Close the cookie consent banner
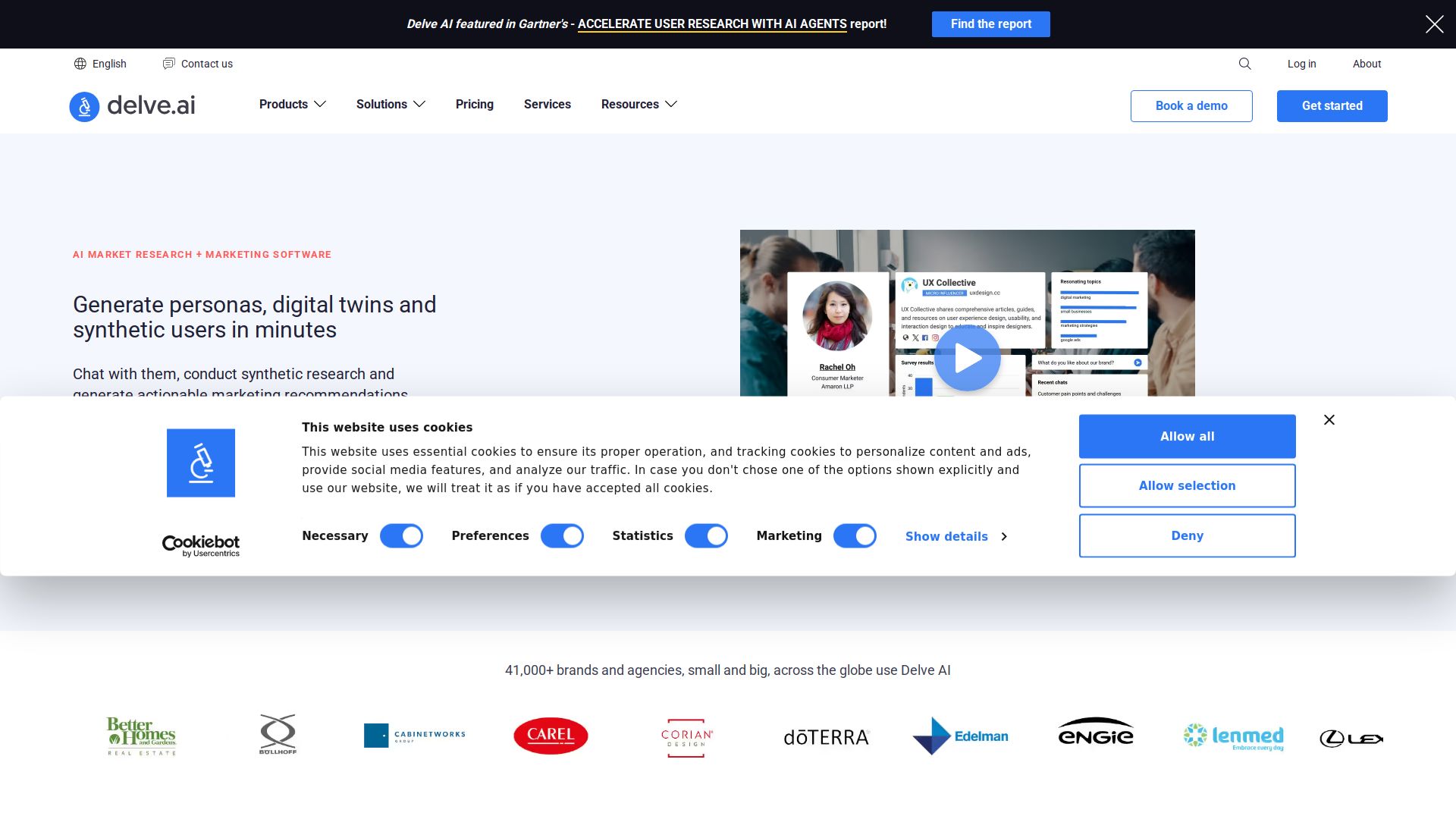Image resolution: width=1456 pixels, height=819 pixels. point(1329,420)
